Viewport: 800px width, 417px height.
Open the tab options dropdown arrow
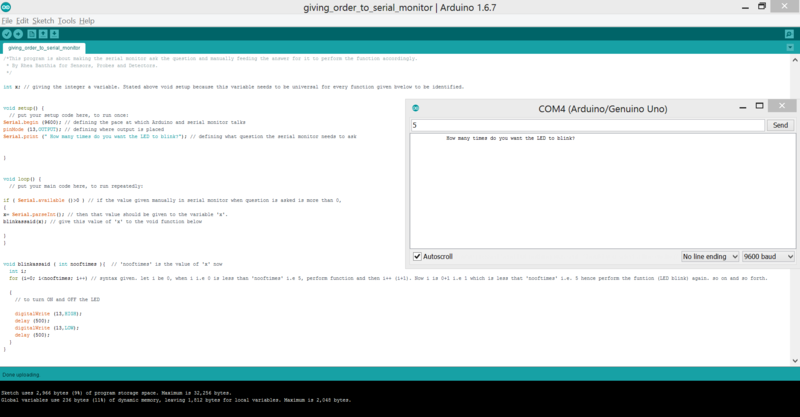pyautogui.click(x=789, y=47)
